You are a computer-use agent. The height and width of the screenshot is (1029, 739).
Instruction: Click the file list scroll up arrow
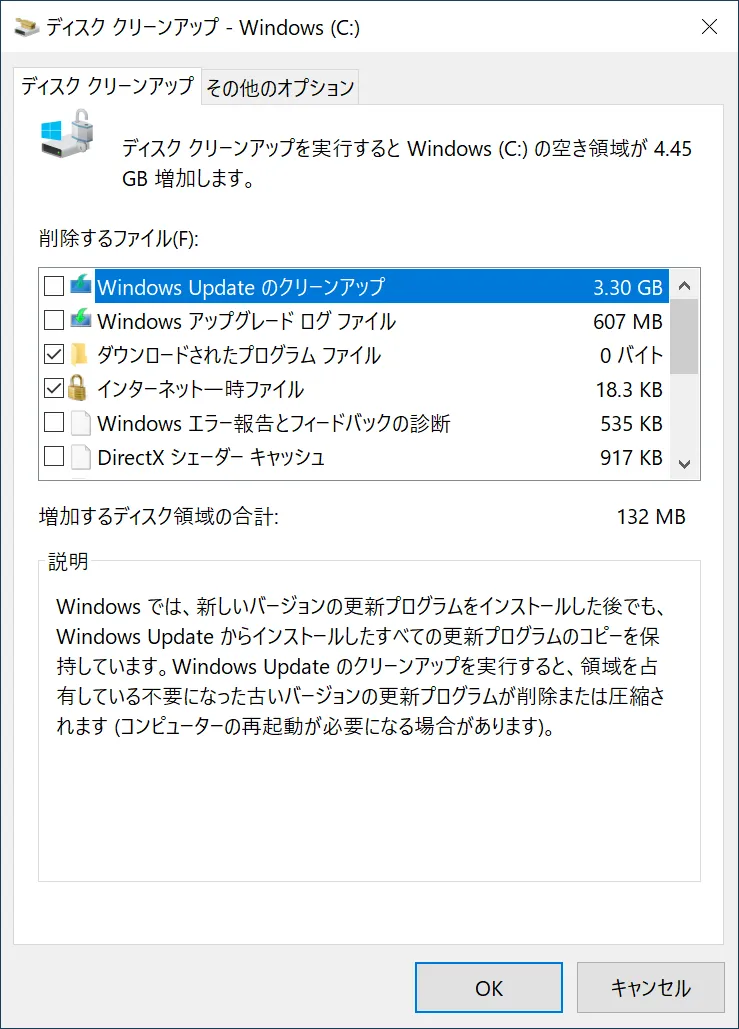point(685,286)
